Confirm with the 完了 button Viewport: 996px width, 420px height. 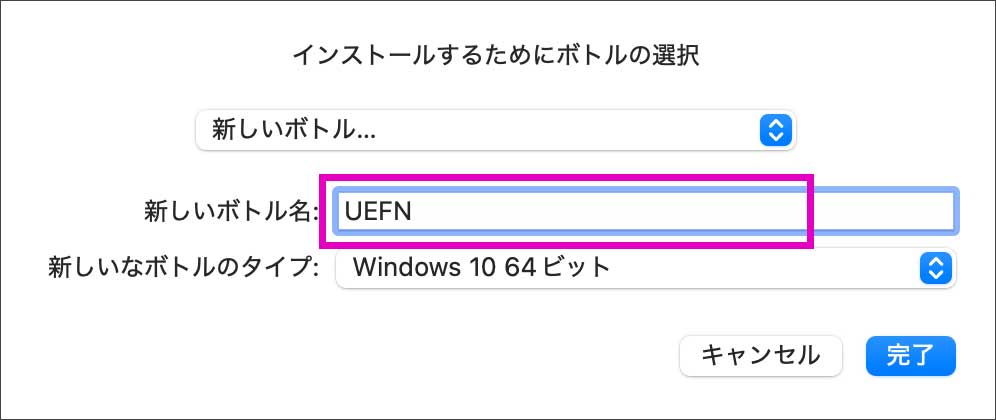click(911, 354)
